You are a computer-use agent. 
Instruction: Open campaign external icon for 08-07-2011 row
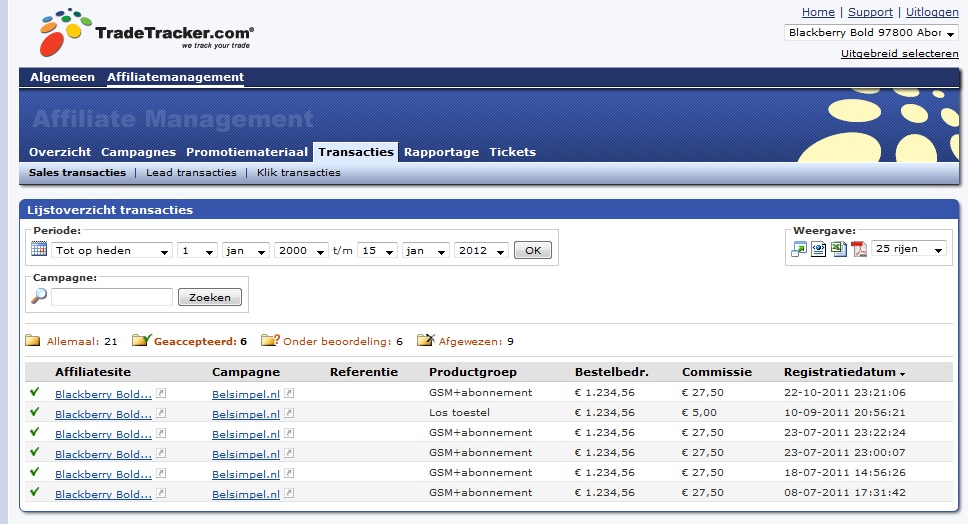click(289, 493)
